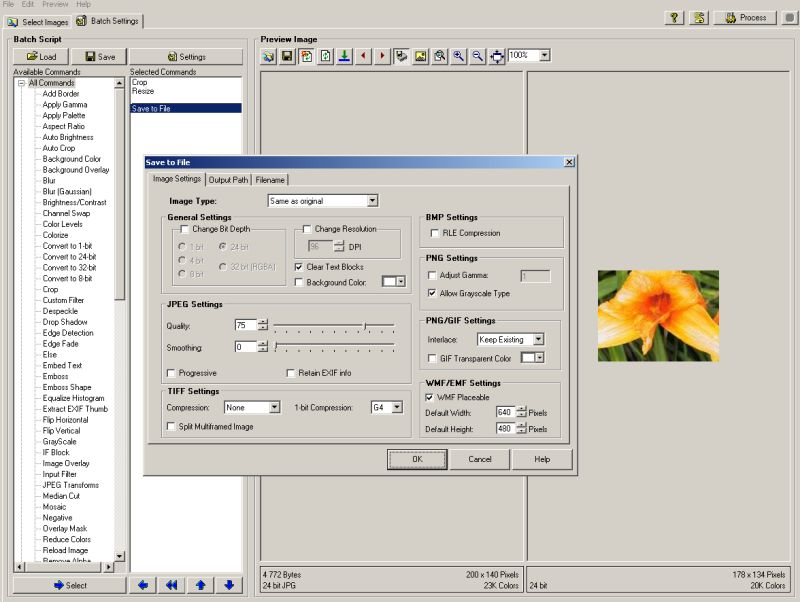
Task: Open an image in the preview toolbar
Action: pyautogui.click(x=268, y=56)
